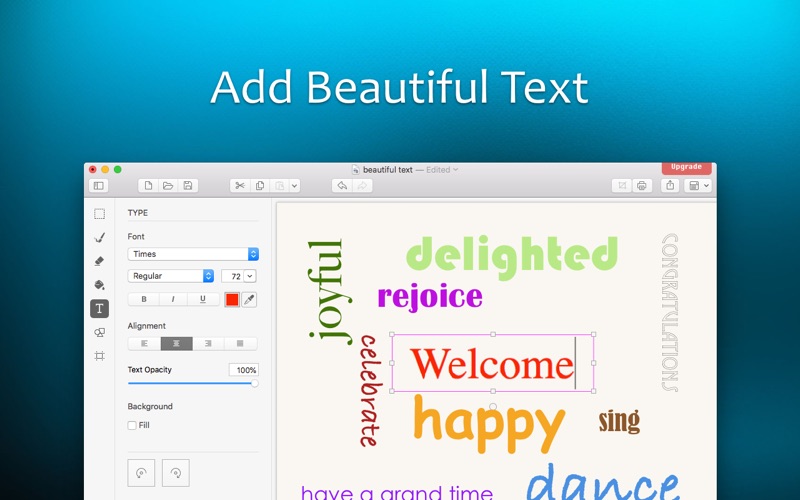Select the rectangular selection tool
The width and height of the screenshot is (800, 500).
(x=99, y=214)
